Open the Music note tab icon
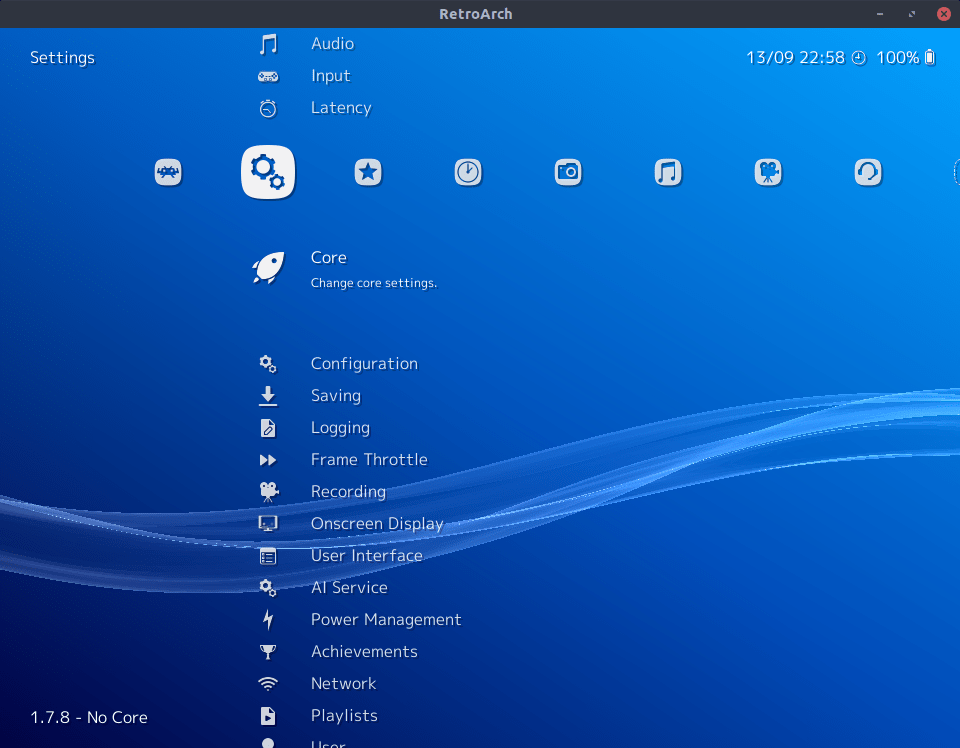The height and width of the screenshot is (748, 960). [668, 172]
